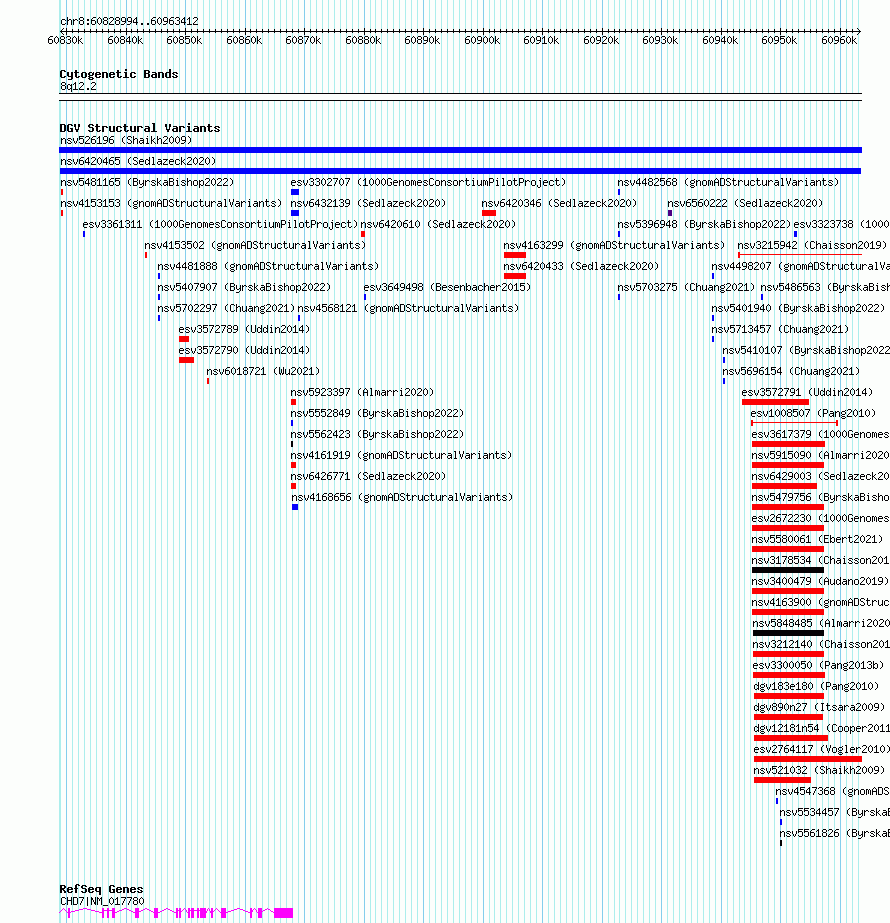890x923 pixels.
Task: Click the red bar under esv2764117
Action: pos(808,759)
